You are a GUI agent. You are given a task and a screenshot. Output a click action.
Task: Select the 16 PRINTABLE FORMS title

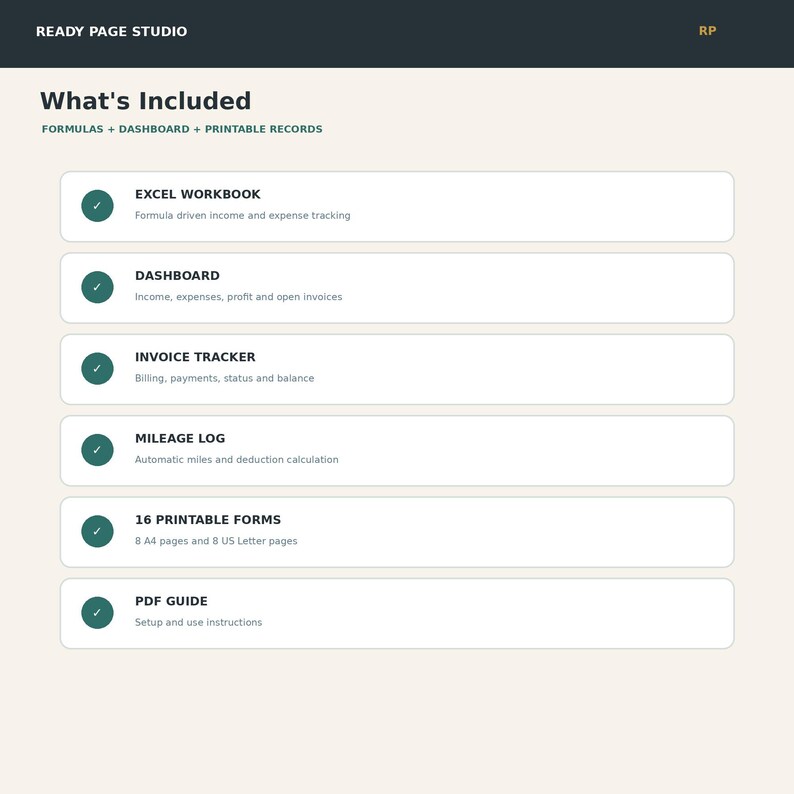click(208, 520)
